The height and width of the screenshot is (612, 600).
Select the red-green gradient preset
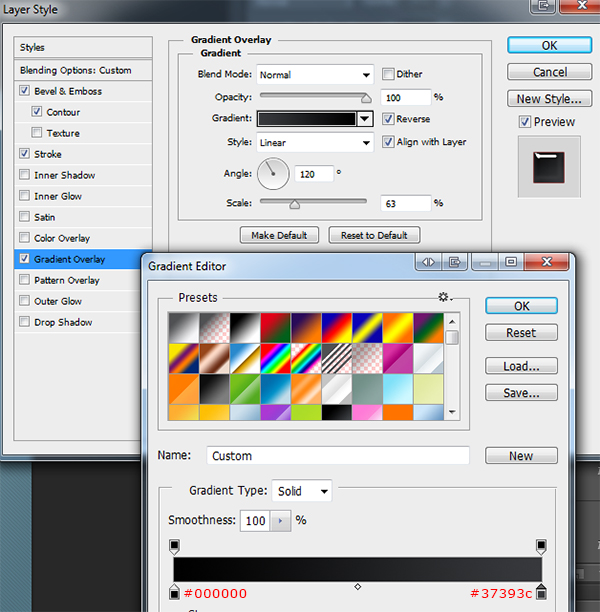[x=275, y=327]
